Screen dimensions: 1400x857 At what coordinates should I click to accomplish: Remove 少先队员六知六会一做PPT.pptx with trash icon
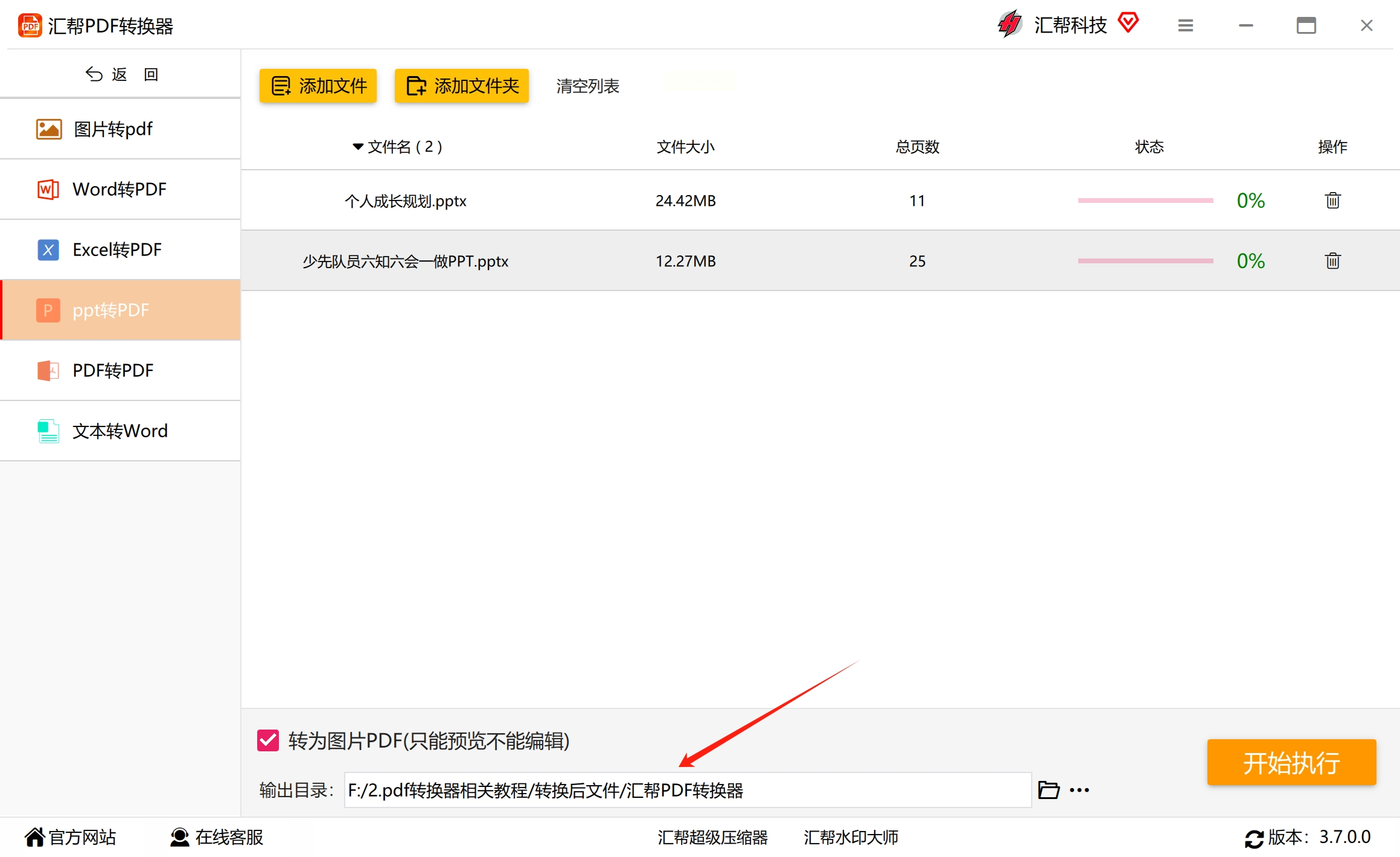click(x=1332, y=261)
